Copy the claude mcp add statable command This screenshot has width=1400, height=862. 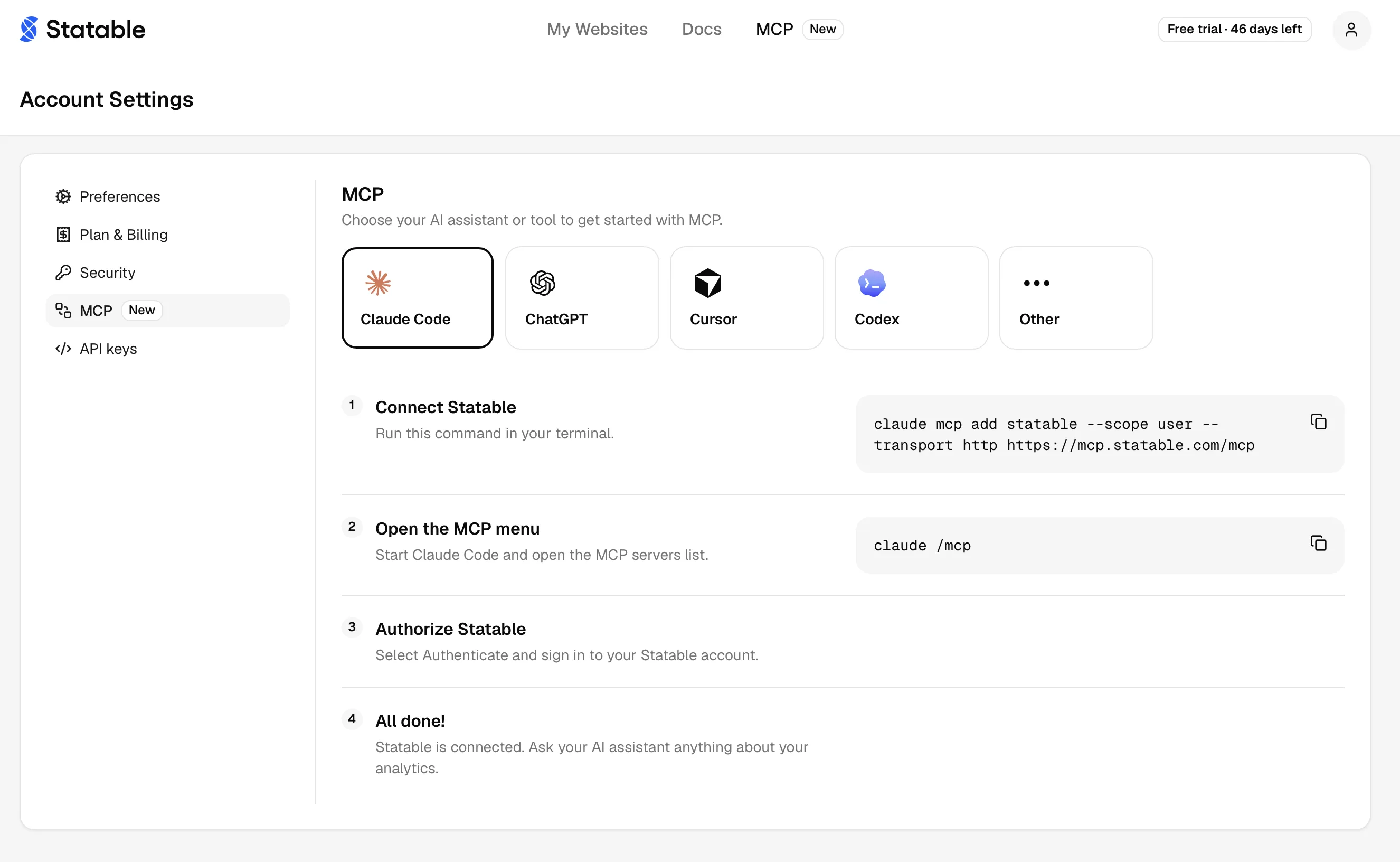(x=1319, y=422)
